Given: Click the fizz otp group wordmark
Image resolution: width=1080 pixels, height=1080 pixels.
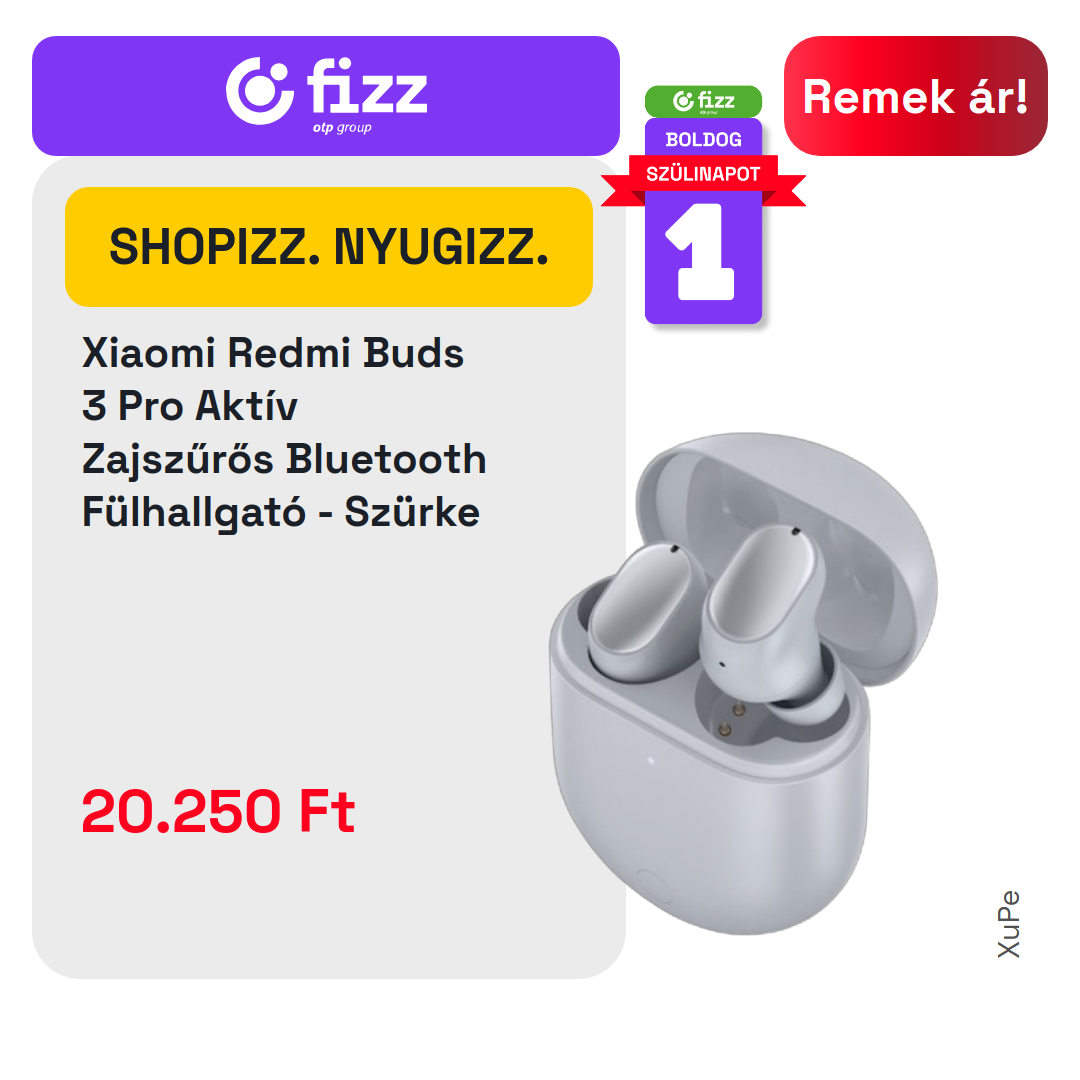Looking at the screenshot, I should point(367,94).
